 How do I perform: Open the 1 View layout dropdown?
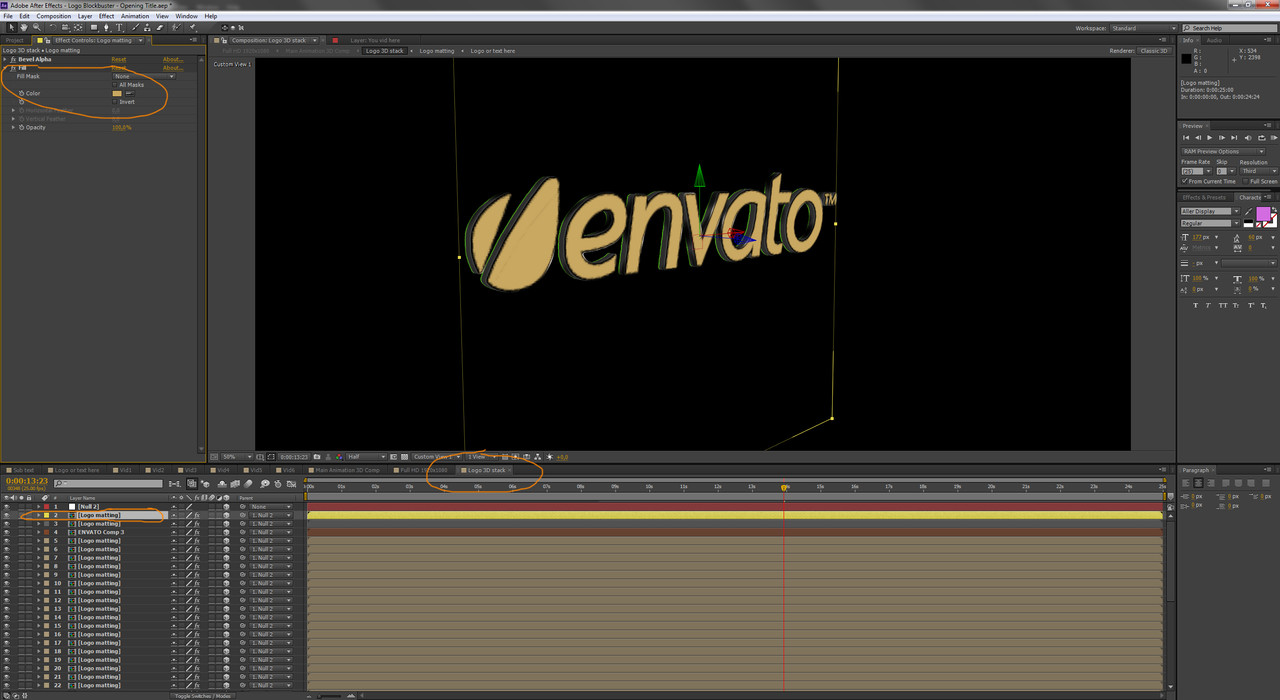pyautogui.click(x=481, y=456)
